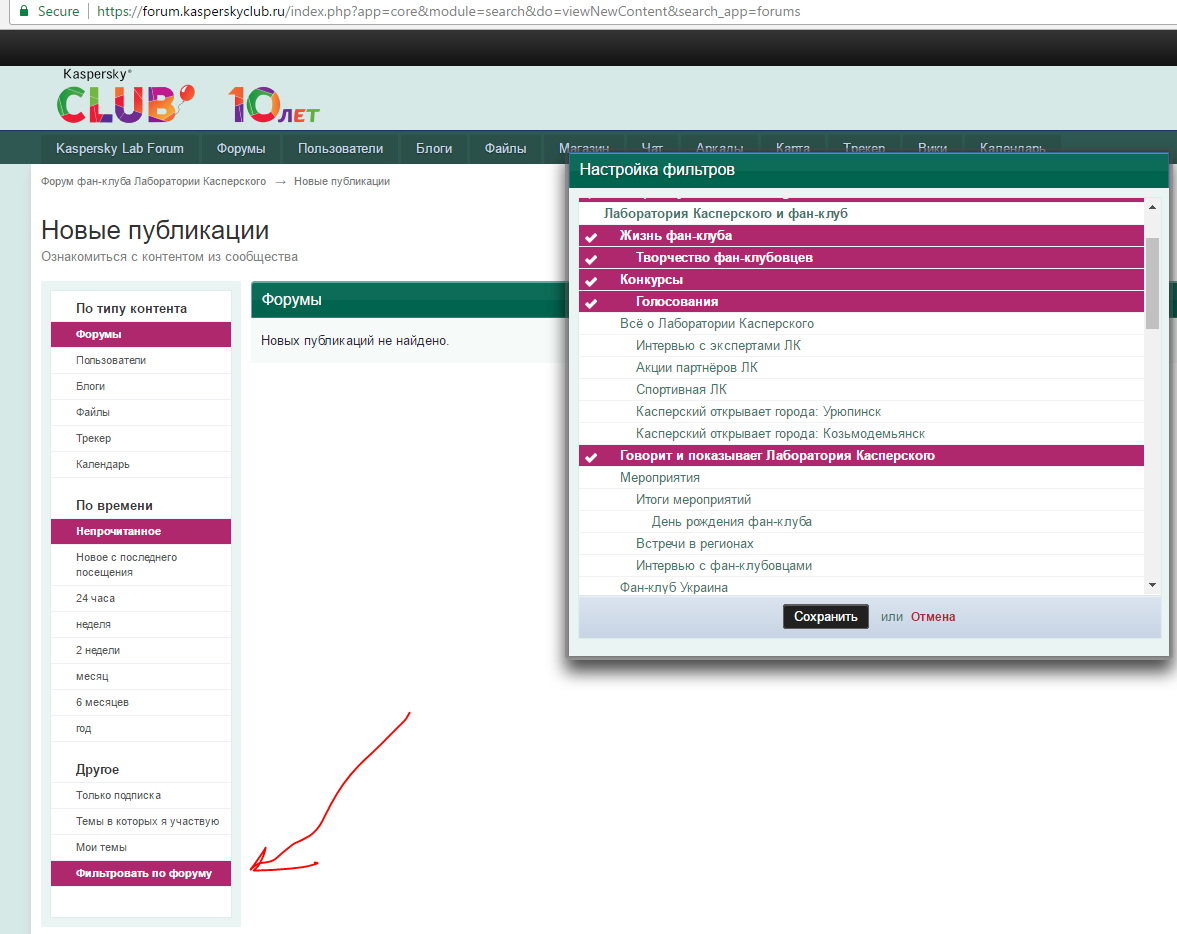
Task: Select Файлы content type filter
Action: pyautogui.click(x=141, y=412)
